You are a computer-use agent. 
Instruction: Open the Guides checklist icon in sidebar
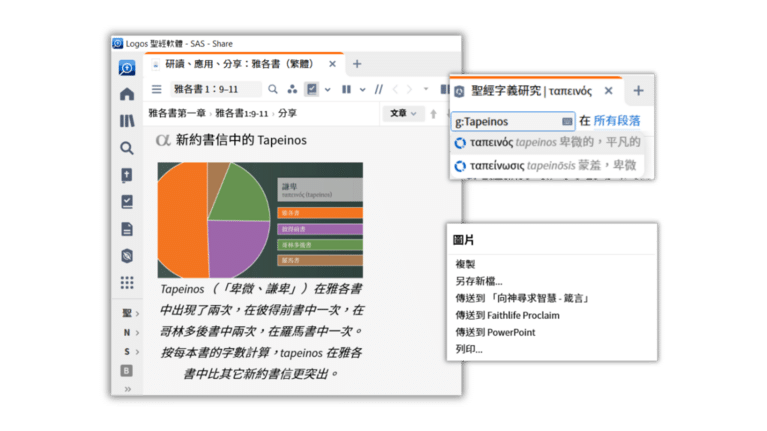point(127,202)
